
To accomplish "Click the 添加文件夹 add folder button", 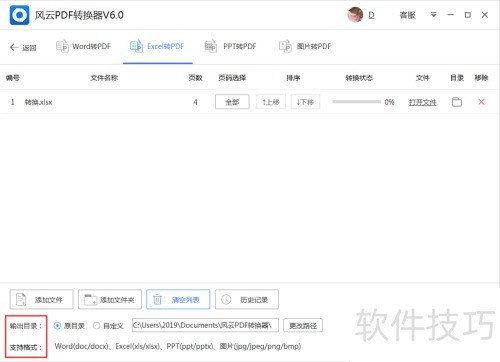I will tap(110, 299).
